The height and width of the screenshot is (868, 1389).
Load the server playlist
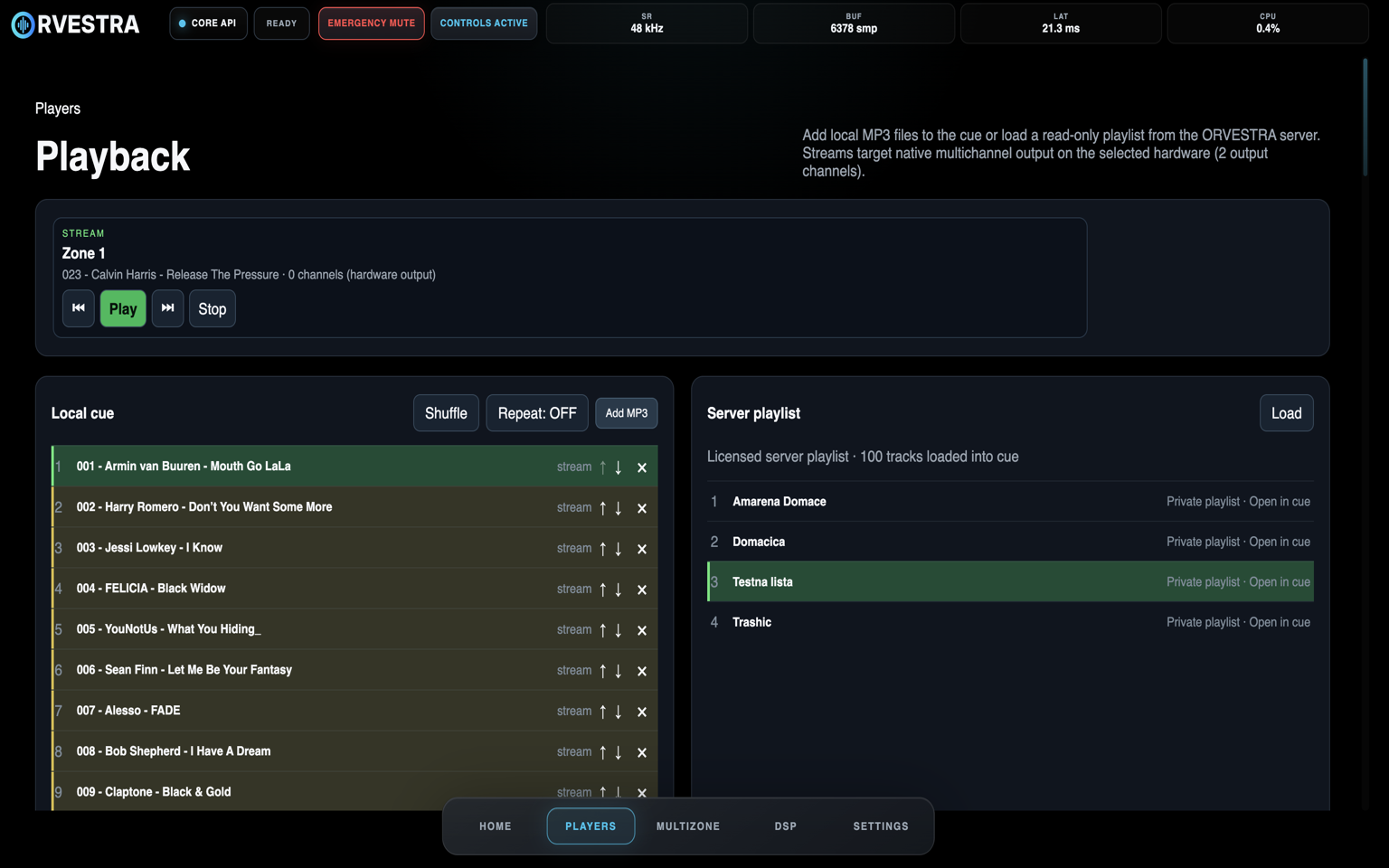(x=1286, y=413)
